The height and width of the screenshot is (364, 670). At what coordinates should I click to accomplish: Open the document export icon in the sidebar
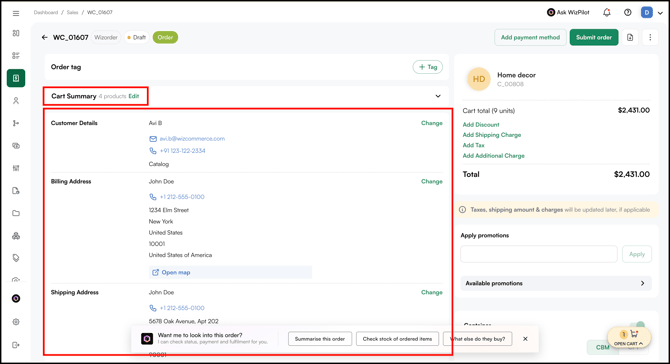coord(16,191)
